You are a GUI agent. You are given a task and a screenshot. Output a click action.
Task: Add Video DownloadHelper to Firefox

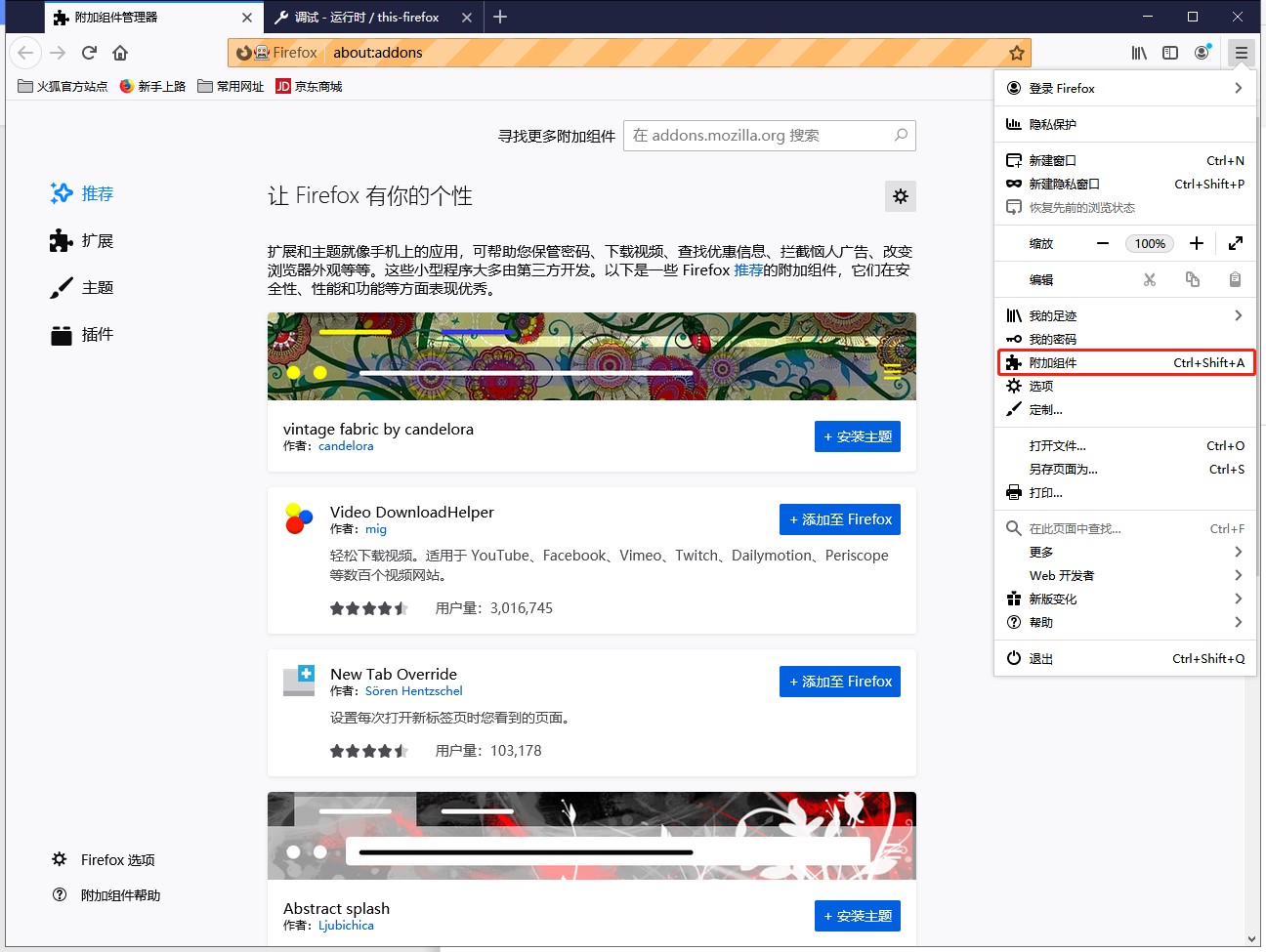pos(839,519)
